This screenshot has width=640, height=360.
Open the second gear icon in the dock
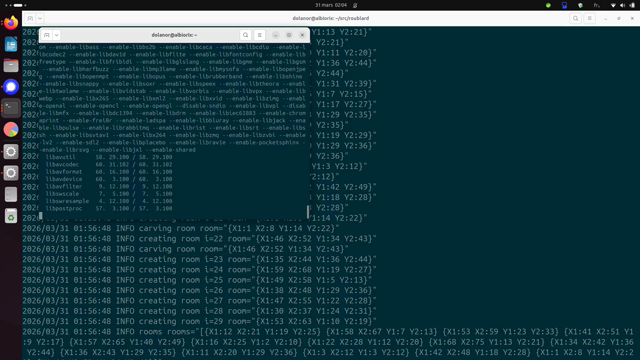[11, 173]
